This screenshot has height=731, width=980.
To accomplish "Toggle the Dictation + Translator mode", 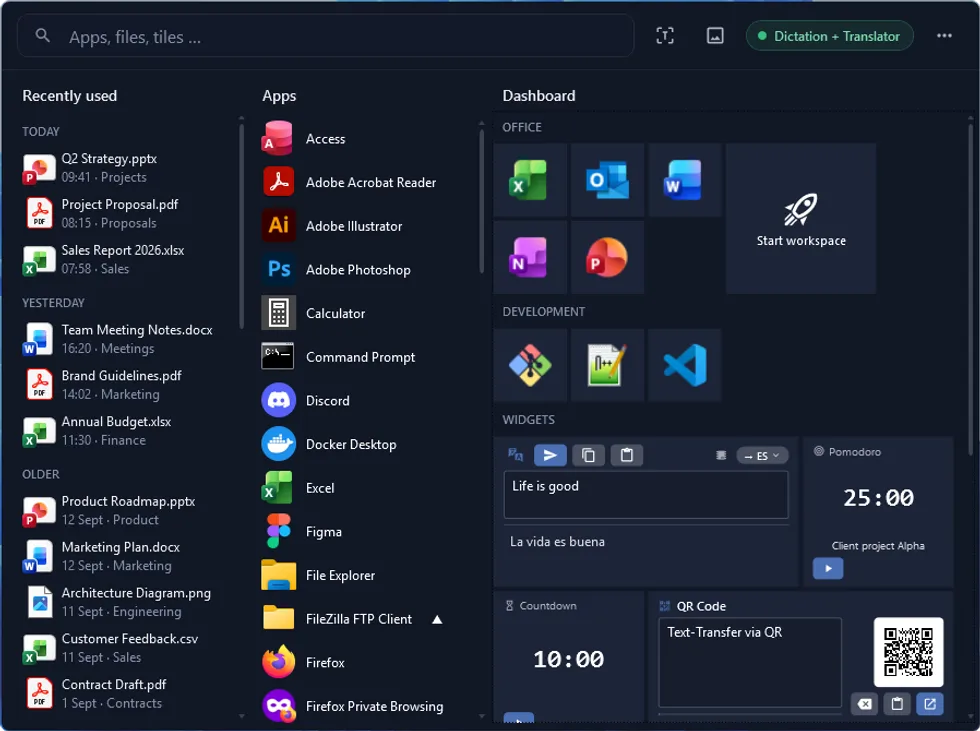I will click(829, 36).
